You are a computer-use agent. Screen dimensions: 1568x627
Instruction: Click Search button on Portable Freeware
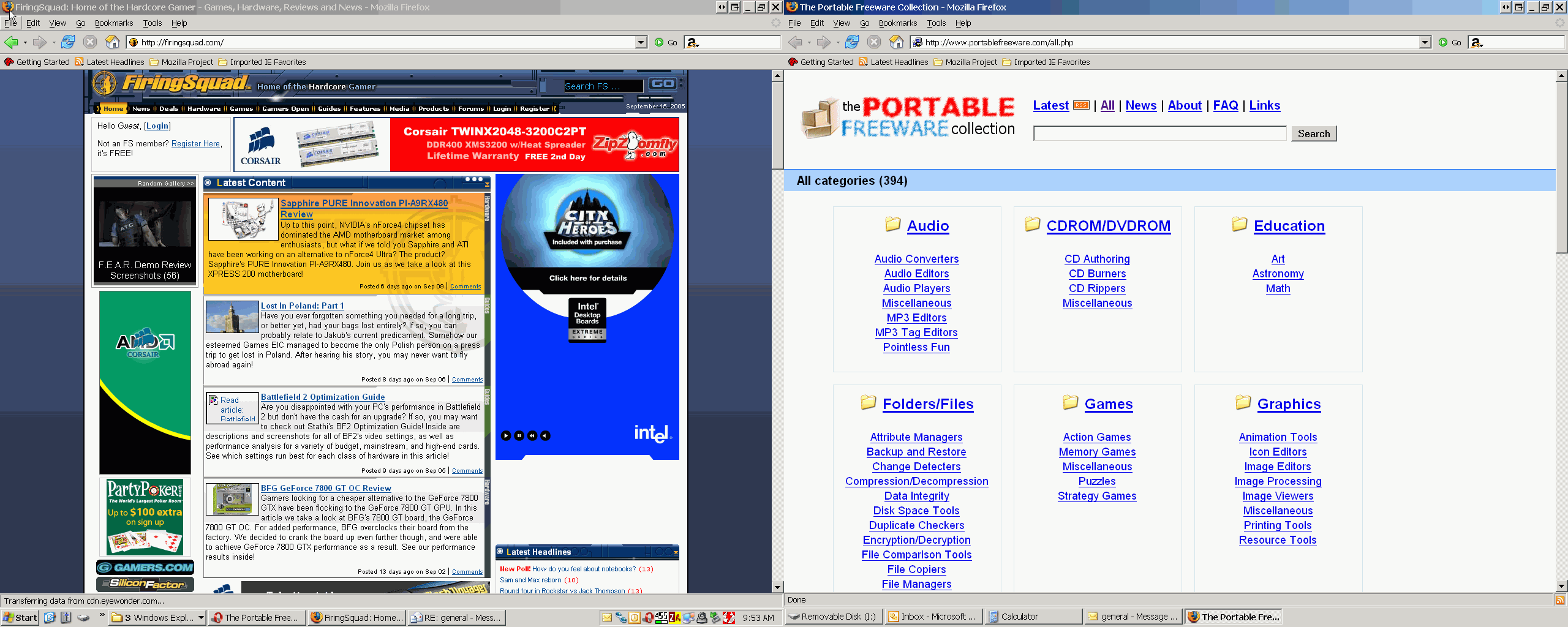[1314, 133]
